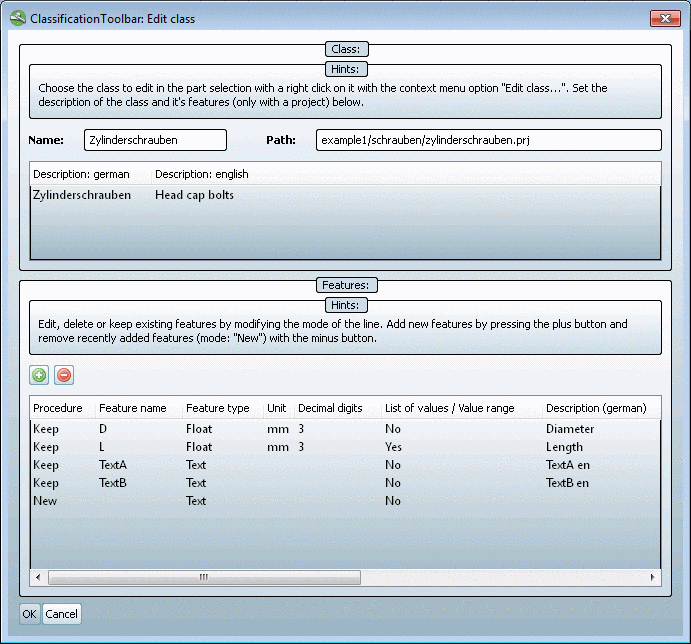Click the Description: english column header

coord(202,174)
